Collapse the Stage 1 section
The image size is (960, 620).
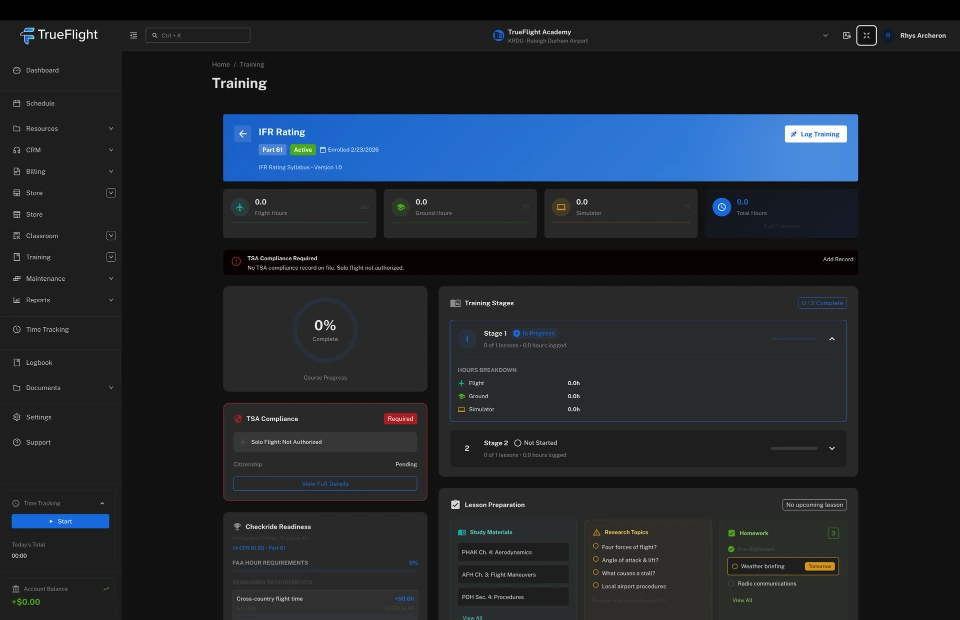click(x=831, y=339)
